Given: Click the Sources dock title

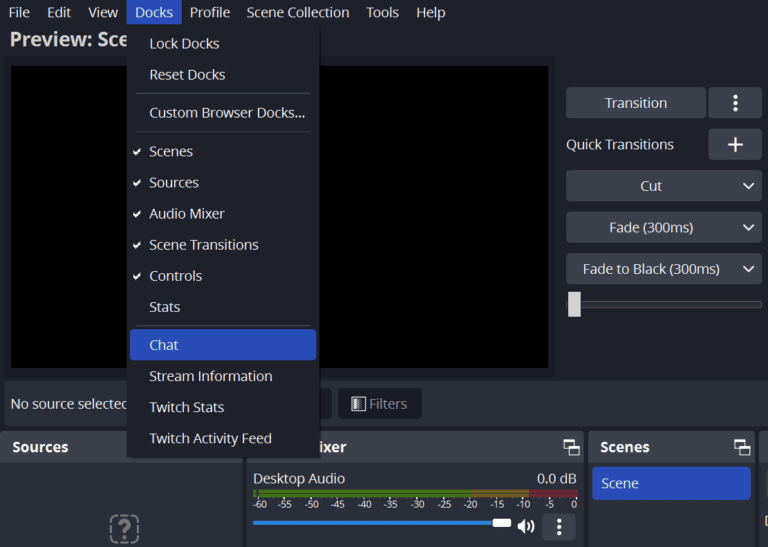Looking at the screenshot, I should pos(40,447).
